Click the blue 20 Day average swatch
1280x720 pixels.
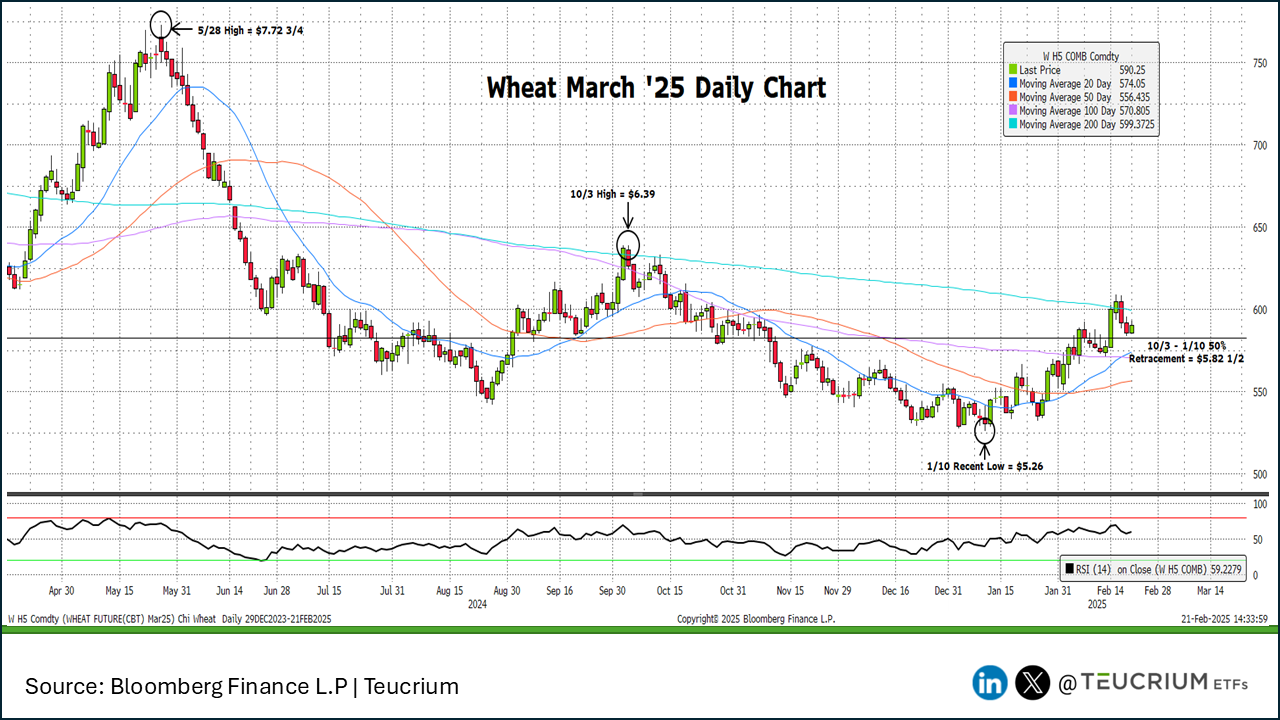[x=1012, y=83]
